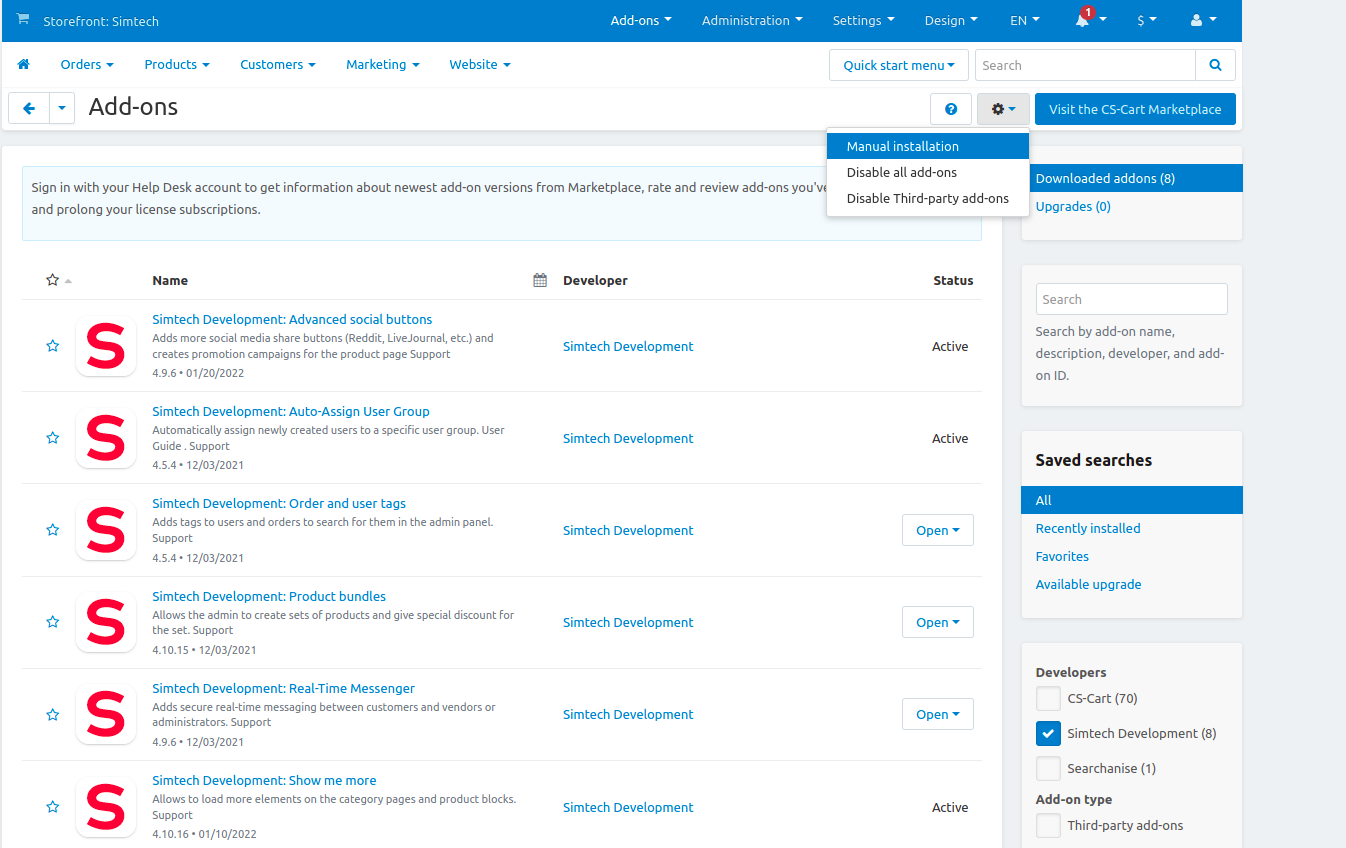Click the top Search input field

click(x=1085, y=65)
